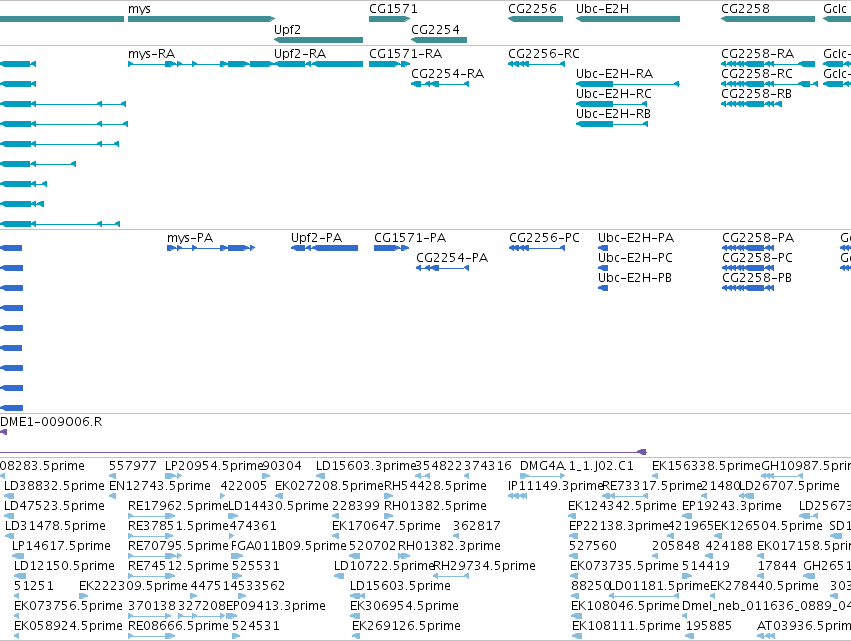Select the Ubc-E2H-RC transcript label
This screenshot has height=641, width=851.
point(614,94)
